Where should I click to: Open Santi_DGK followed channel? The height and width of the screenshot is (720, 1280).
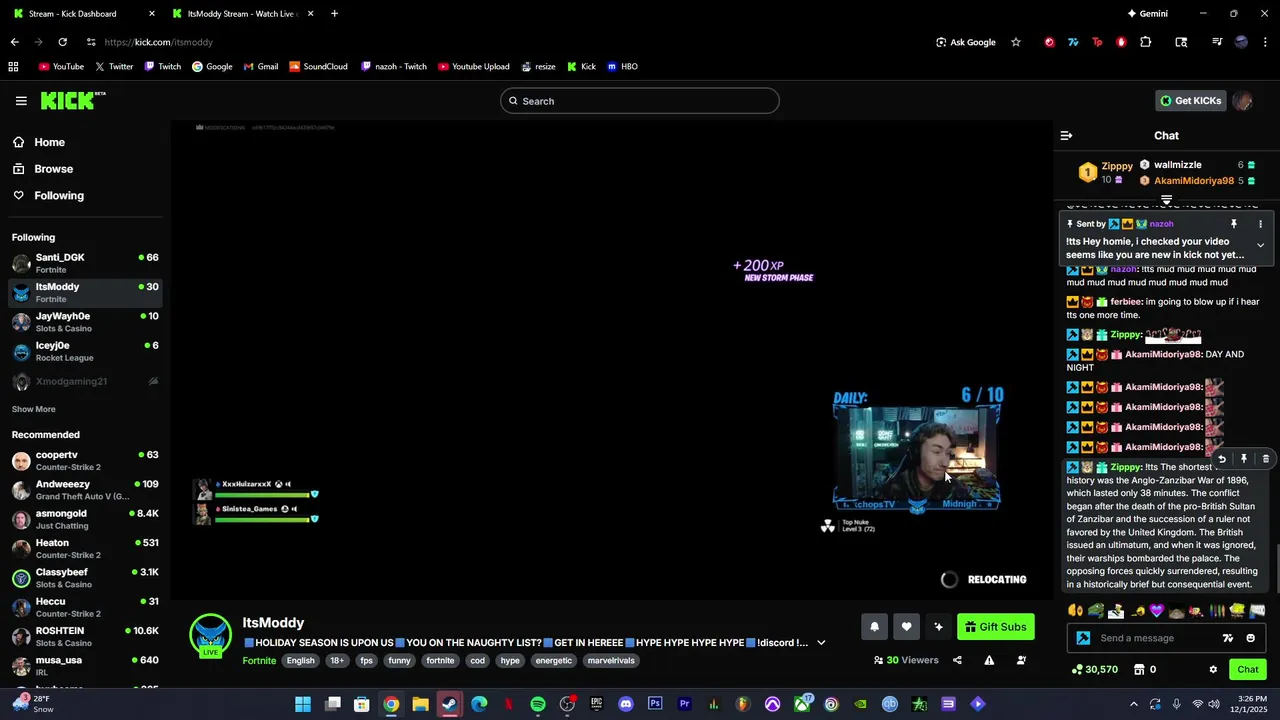(84, 263)
